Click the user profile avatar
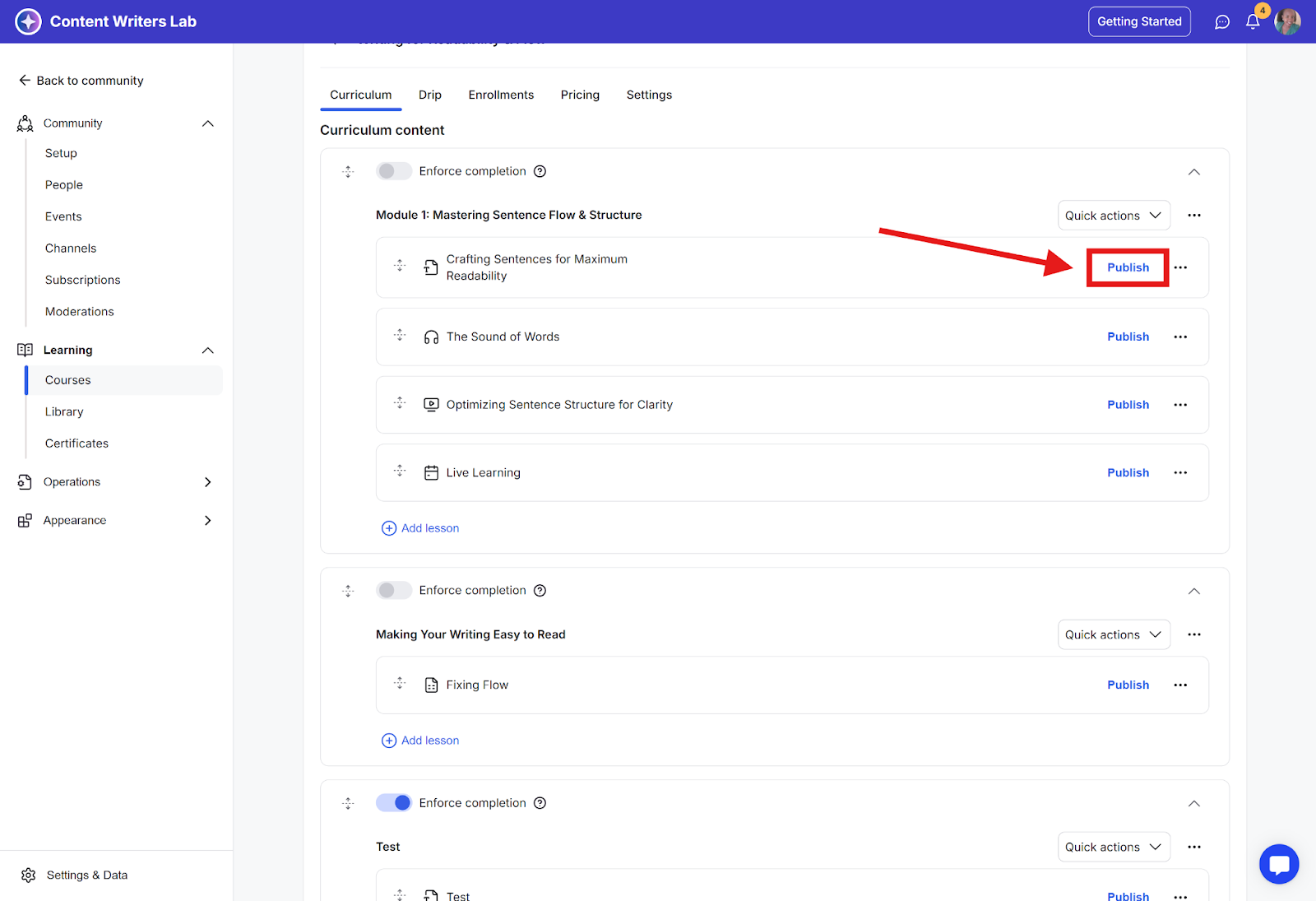1316x901 pixels. 1287,22
